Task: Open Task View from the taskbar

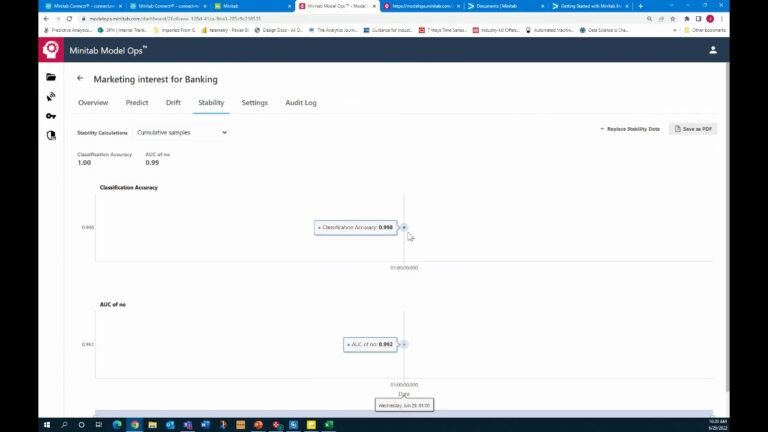Action: 99,425
